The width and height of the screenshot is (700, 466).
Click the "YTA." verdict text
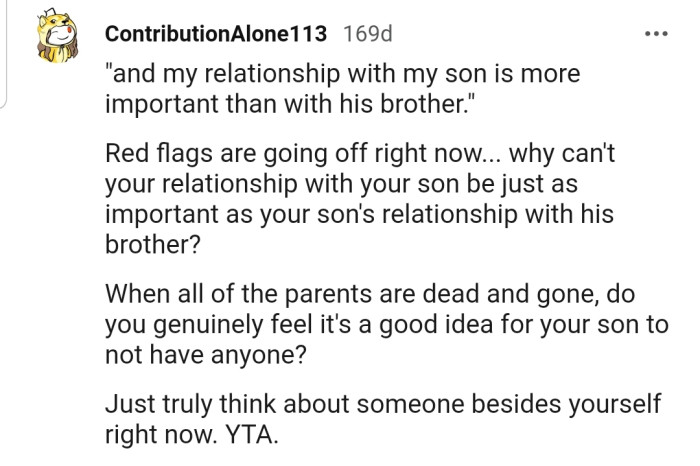tap(252, 435)
